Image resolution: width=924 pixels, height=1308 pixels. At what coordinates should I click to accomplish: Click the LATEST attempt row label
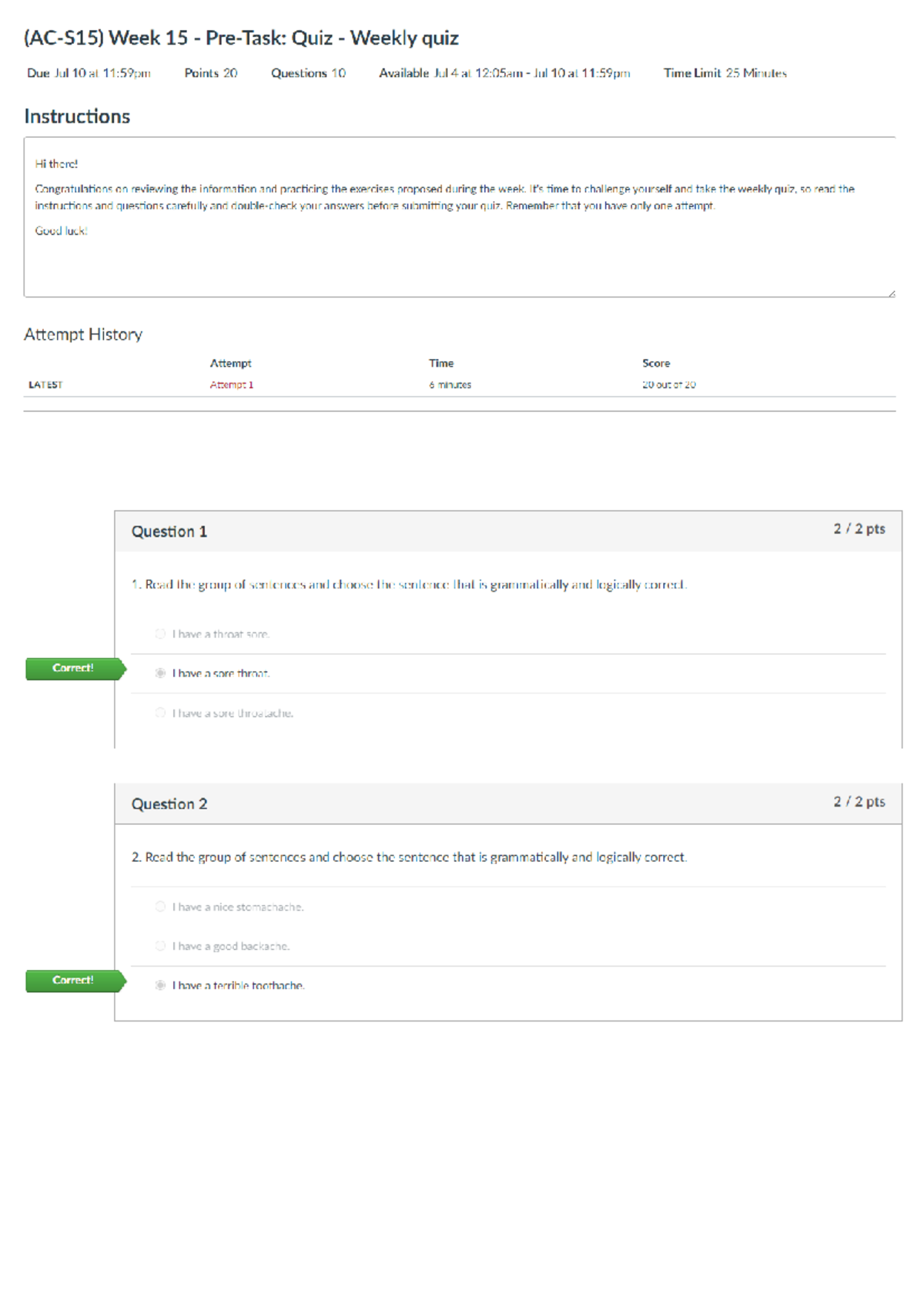(x=45, y=384)
